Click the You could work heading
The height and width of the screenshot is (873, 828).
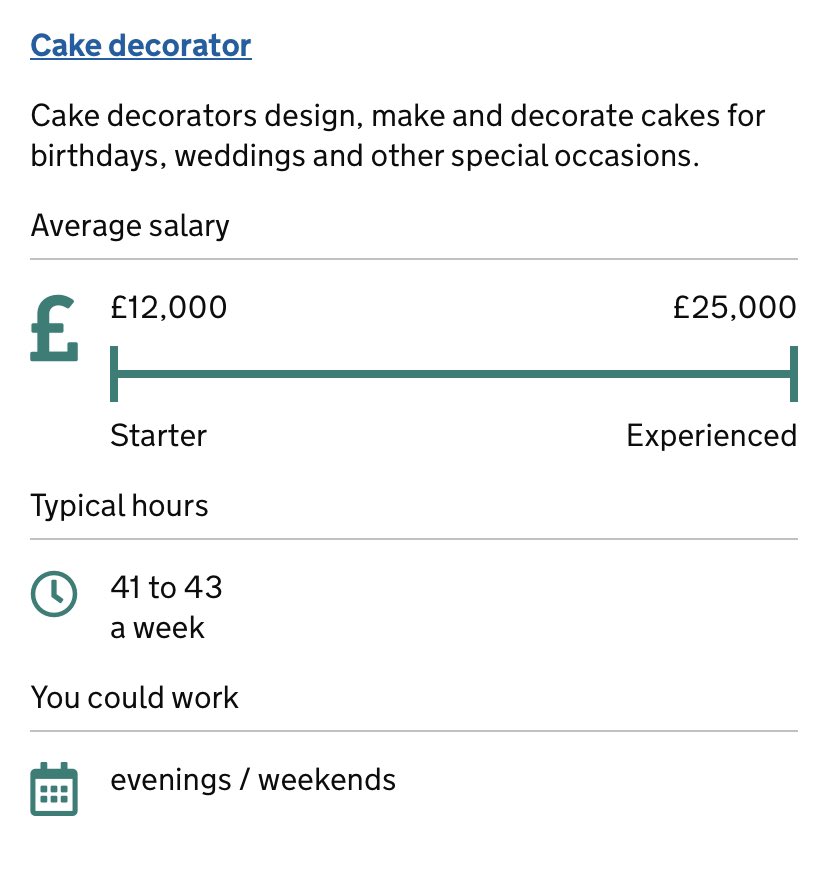(x=135, y=697)
